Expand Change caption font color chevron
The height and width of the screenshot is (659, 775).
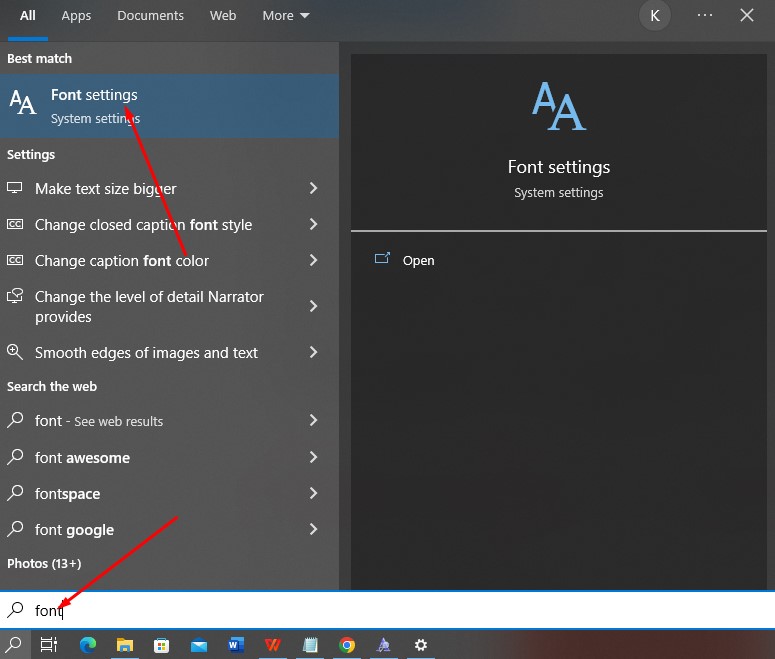(313, 260)
